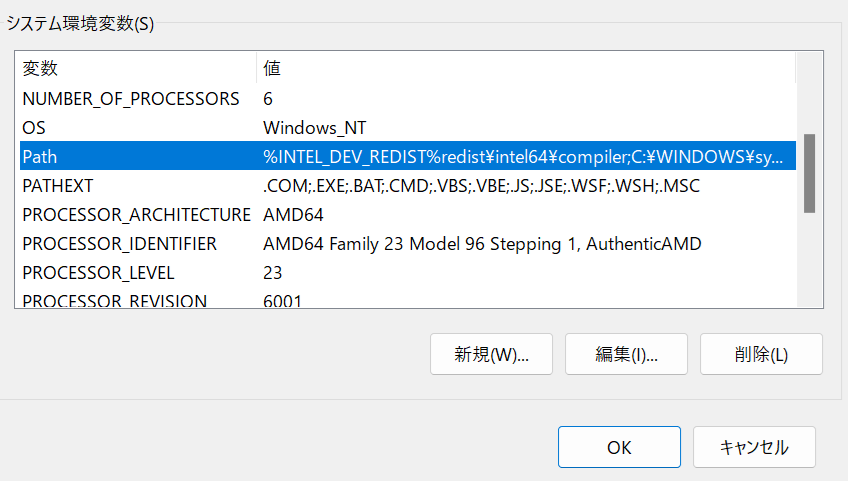Select the OS variable row
This screenshot has width=848, height=481.
408,128
